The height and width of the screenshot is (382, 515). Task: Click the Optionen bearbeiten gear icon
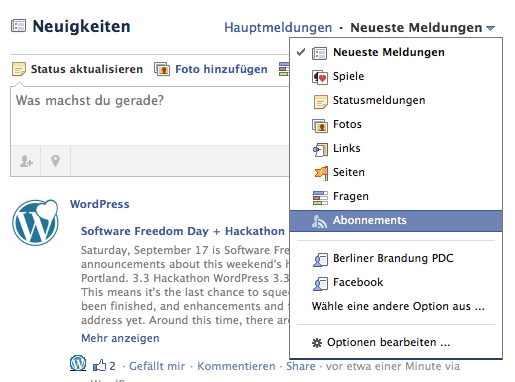(317, 343)
